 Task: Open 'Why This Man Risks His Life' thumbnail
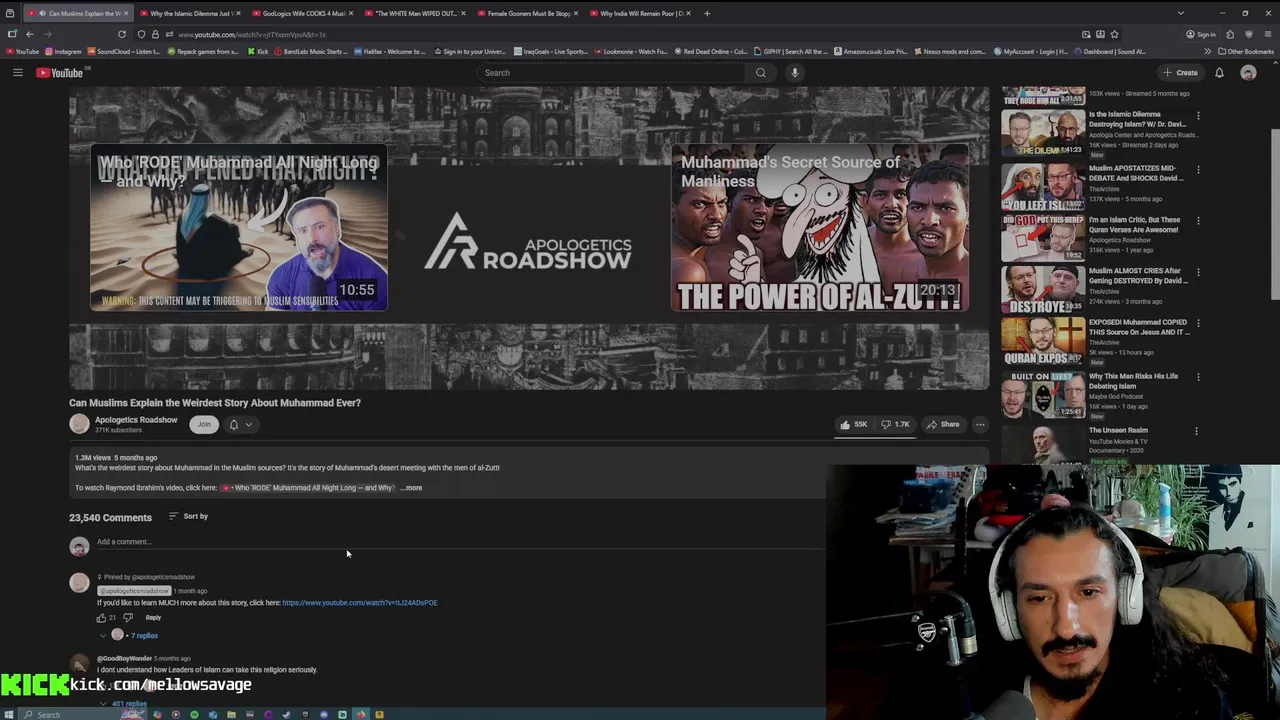click(x=1043, y=394)
